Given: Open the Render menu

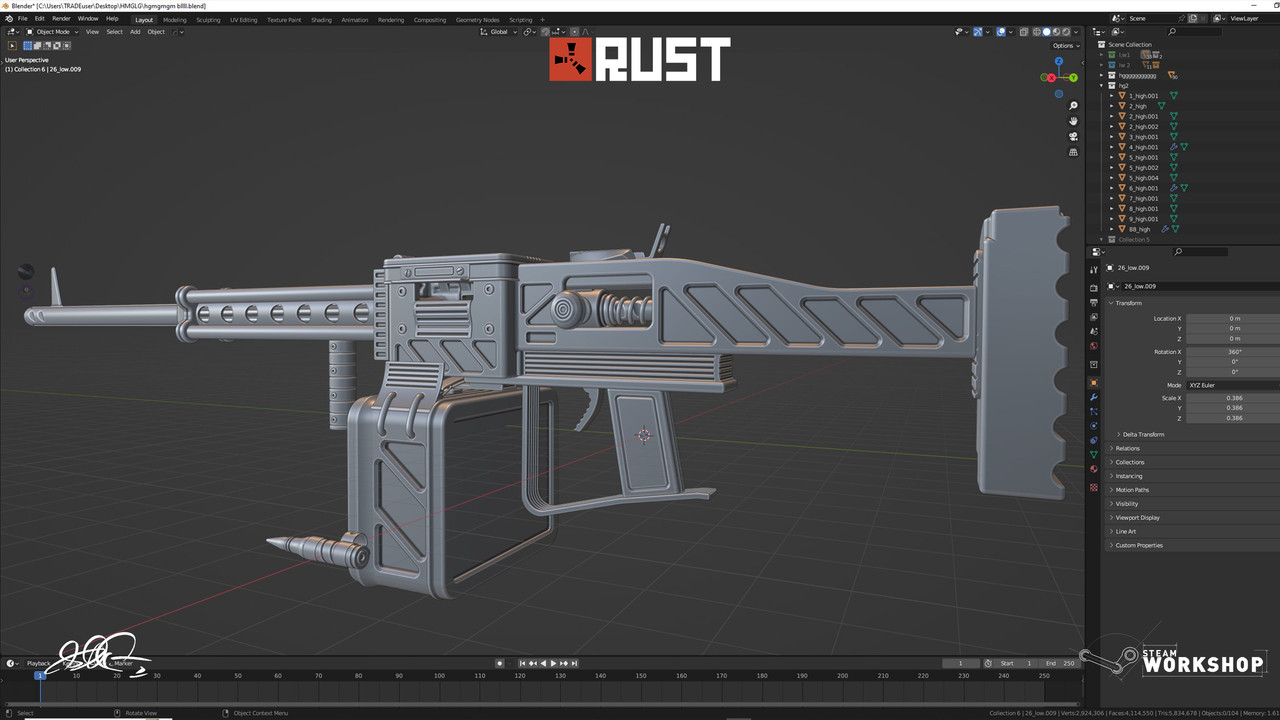Looking at the screenshot, I should point(61,19).
